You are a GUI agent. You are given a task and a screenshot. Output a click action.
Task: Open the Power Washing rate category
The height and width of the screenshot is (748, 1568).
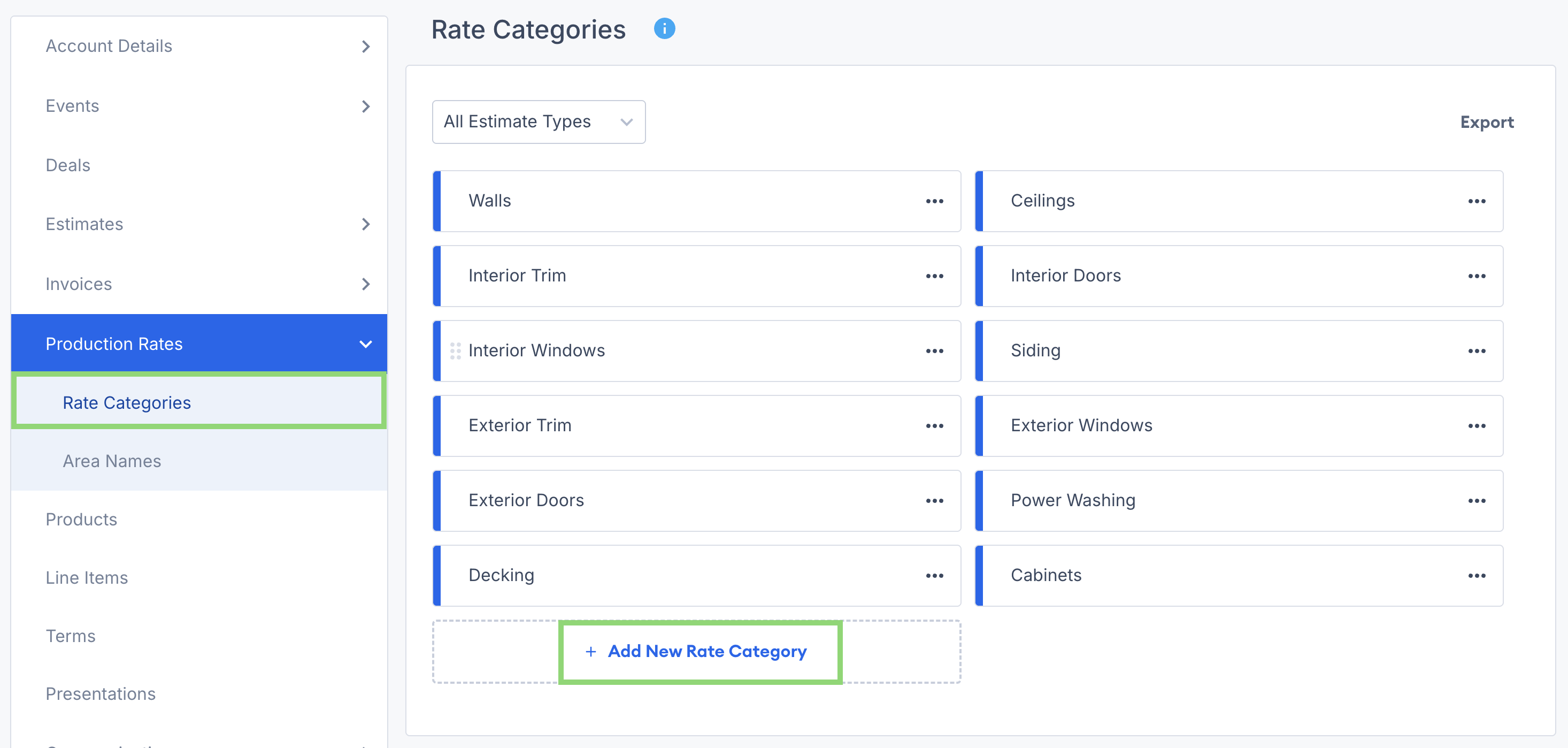pos(1239,501)
